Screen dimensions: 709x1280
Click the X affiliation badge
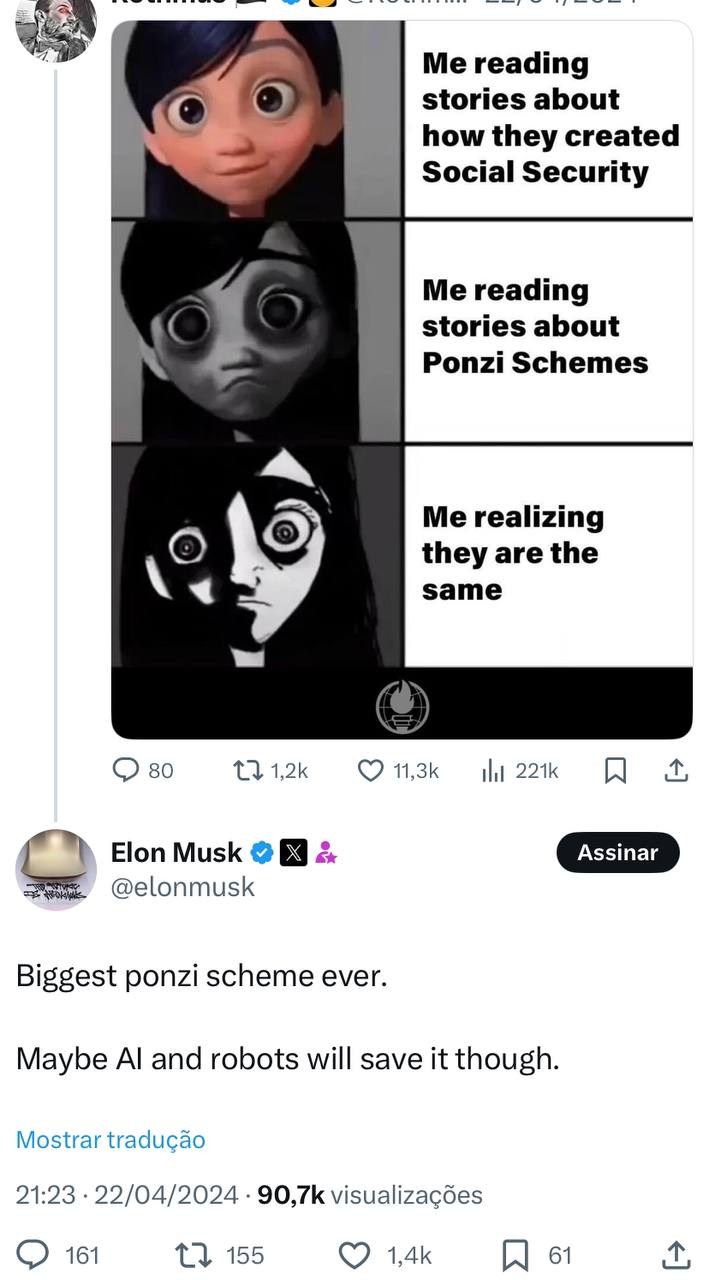click(x=293, y=853)
